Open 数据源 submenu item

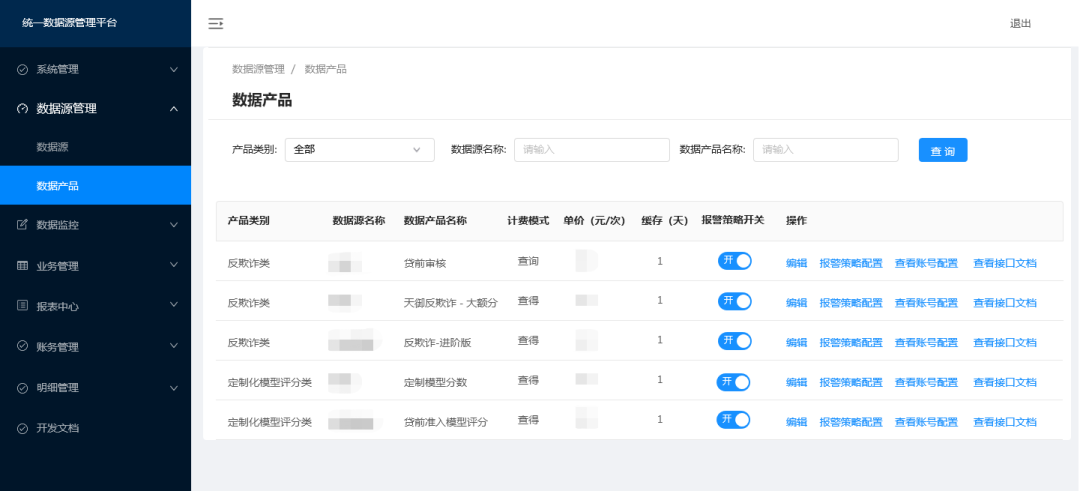tap(52, 147)
